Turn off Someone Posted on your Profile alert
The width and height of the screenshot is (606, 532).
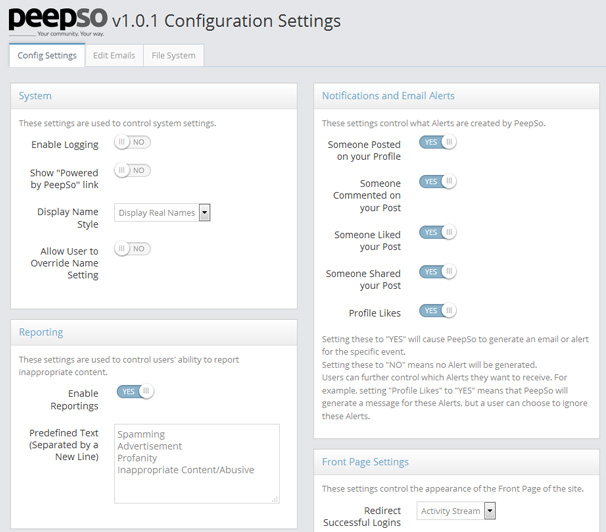(437, 142)
